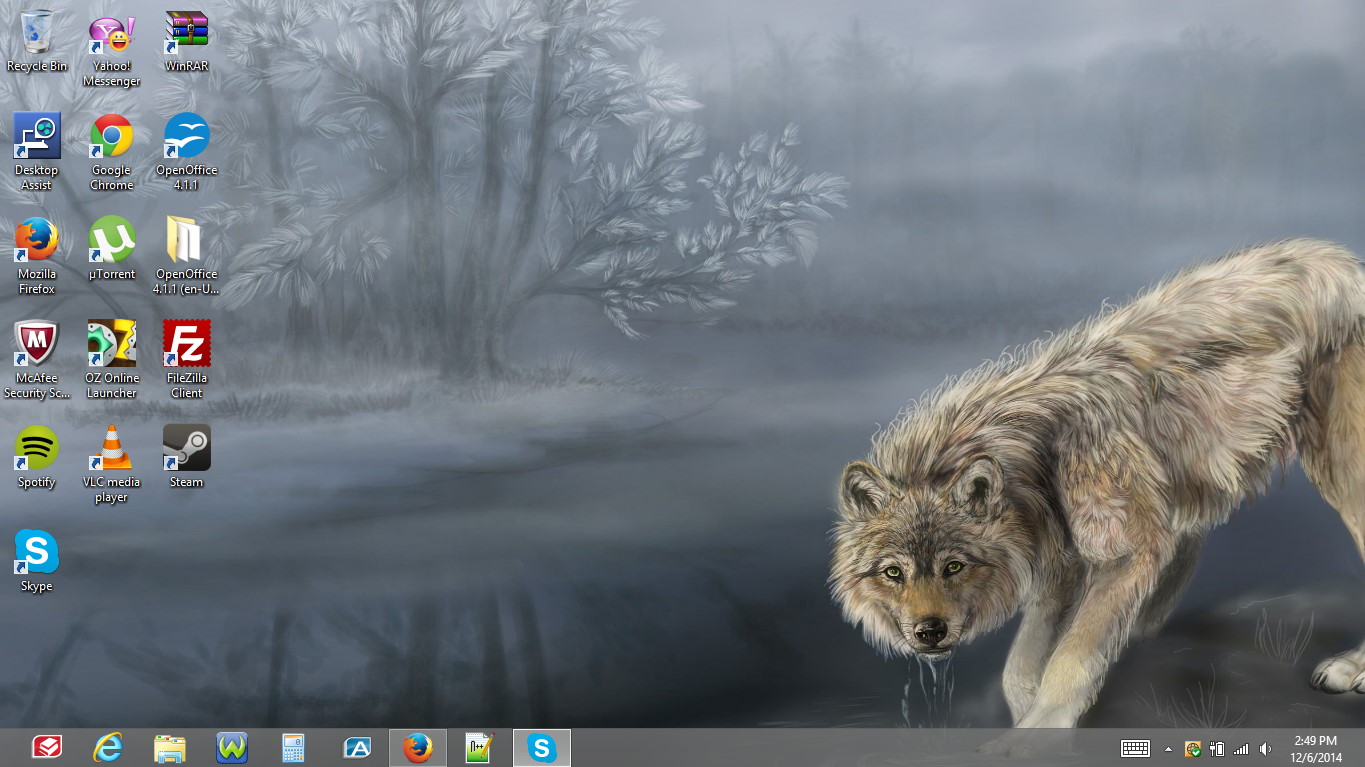Click the VLC media player shortcut
The height and width of the screenshot is (767, 1365).
pos(111,449)
